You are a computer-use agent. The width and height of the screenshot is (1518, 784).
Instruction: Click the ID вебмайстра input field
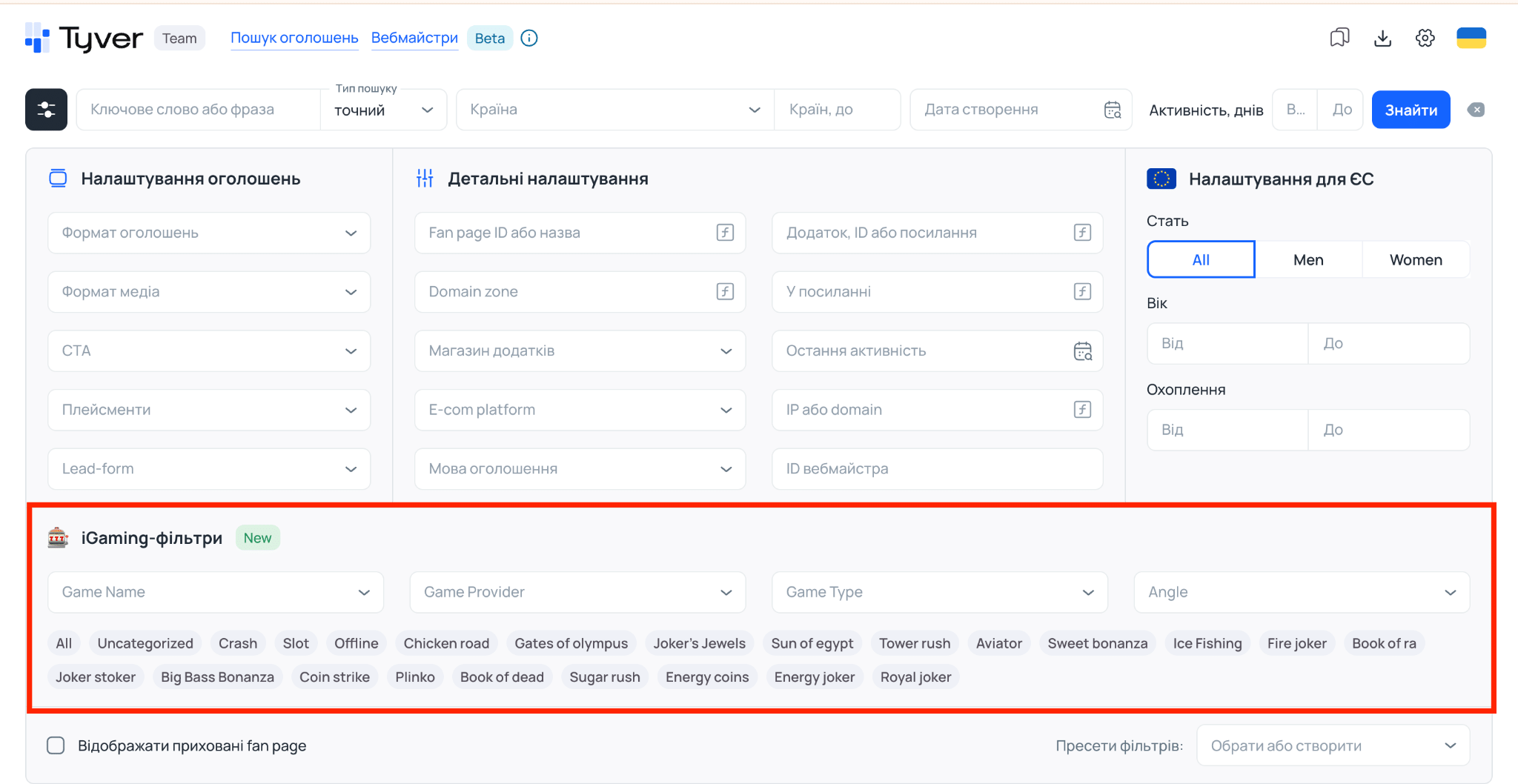pyautogui.click(x=937, y=469)
